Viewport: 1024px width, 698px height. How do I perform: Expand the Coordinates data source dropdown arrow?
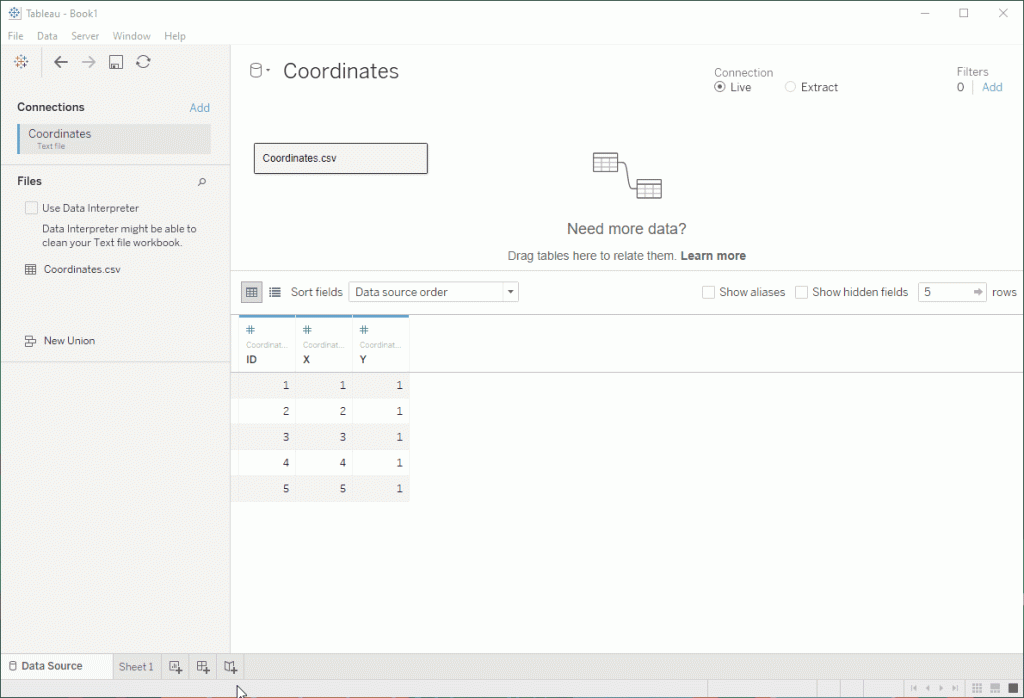269,71
